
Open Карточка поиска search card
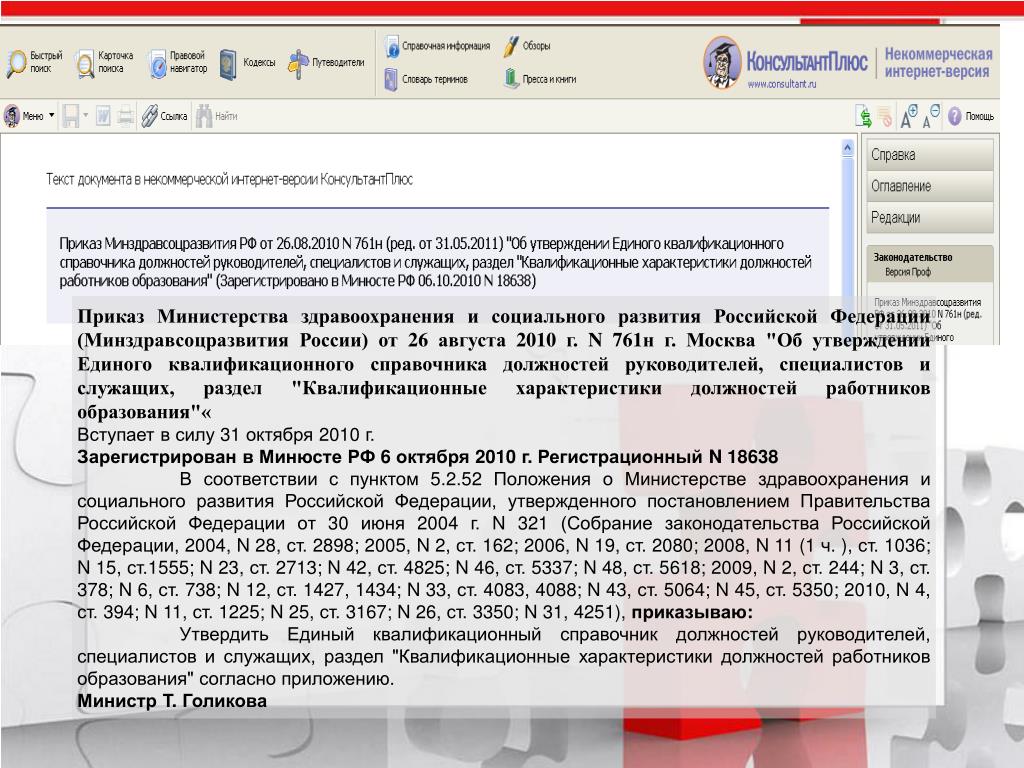click(103, 63)
